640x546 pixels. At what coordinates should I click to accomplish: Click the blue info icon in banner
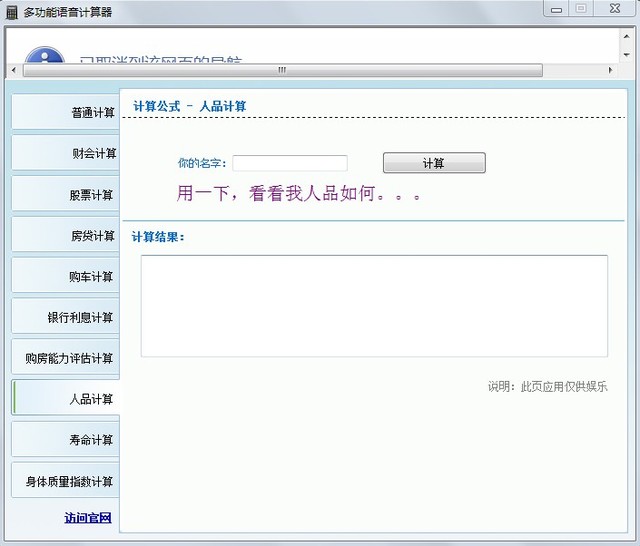(x=44, y=58)
